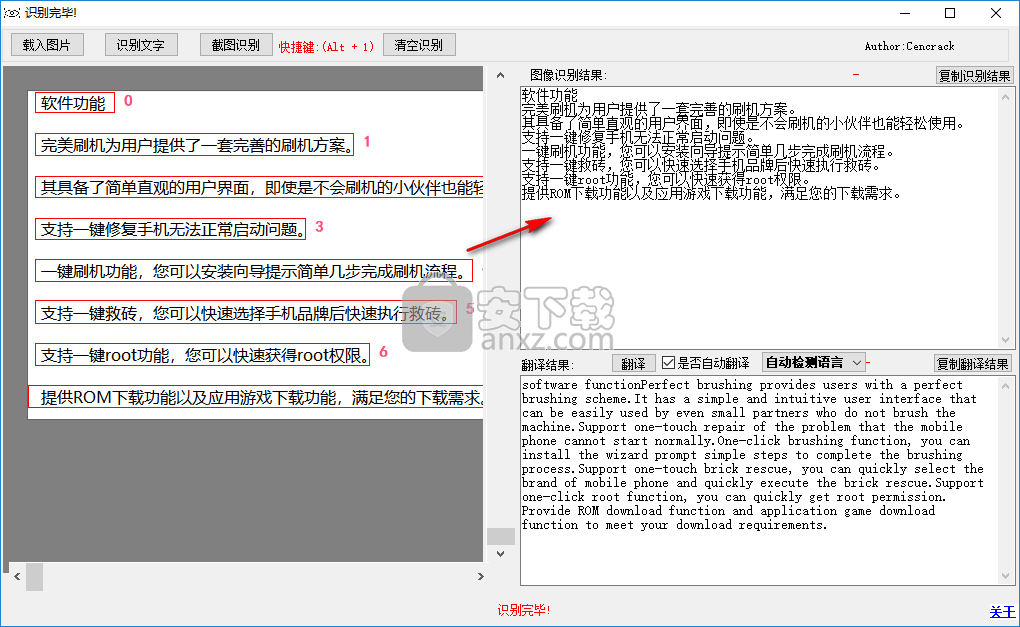Click image panel horizontal scroll right arrow

pos(481,576)
